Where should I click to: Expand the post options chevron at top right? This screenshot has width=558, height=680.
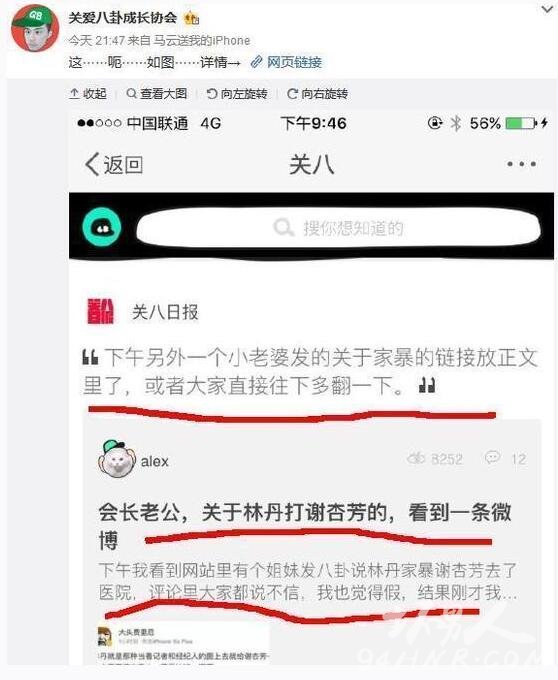tap(548, 9)
